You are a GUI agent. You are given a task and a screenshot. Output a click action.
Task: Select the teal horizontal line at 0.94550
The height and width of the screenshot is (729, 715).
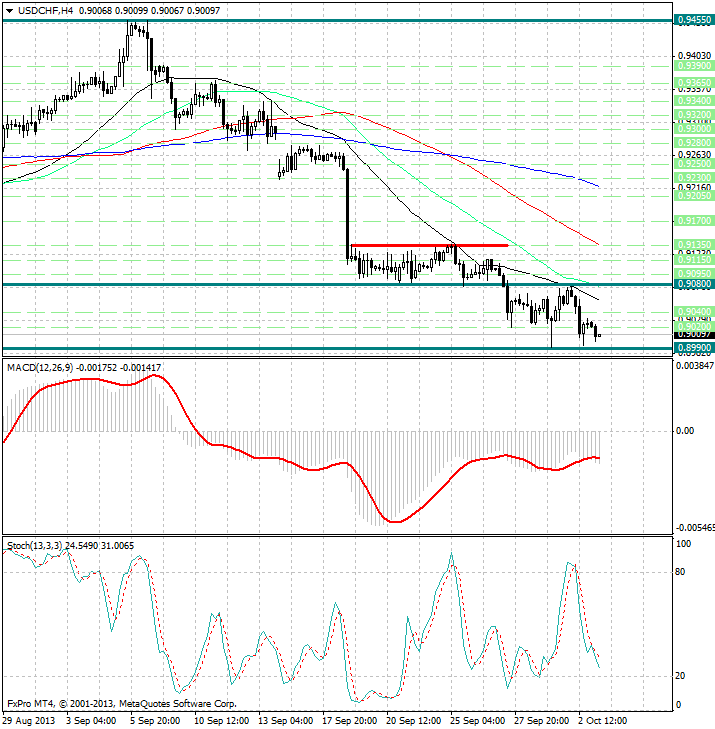point(338,20)
